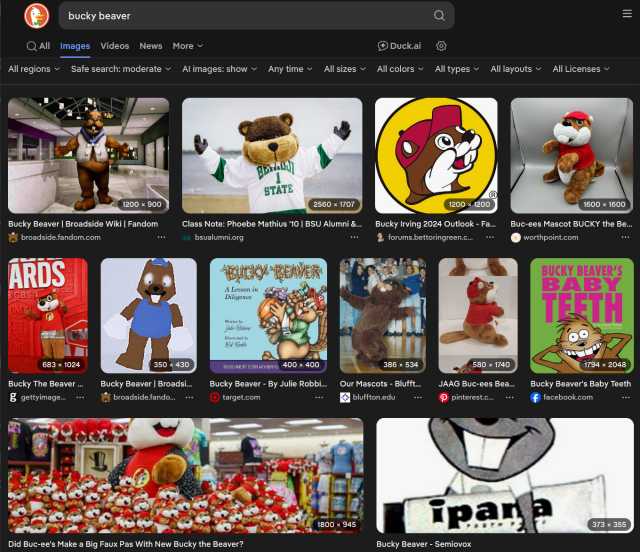This screenshot has width=640, height=552.
Task: Open the Our Mascots Bluffton image
Action: [382, 316]
